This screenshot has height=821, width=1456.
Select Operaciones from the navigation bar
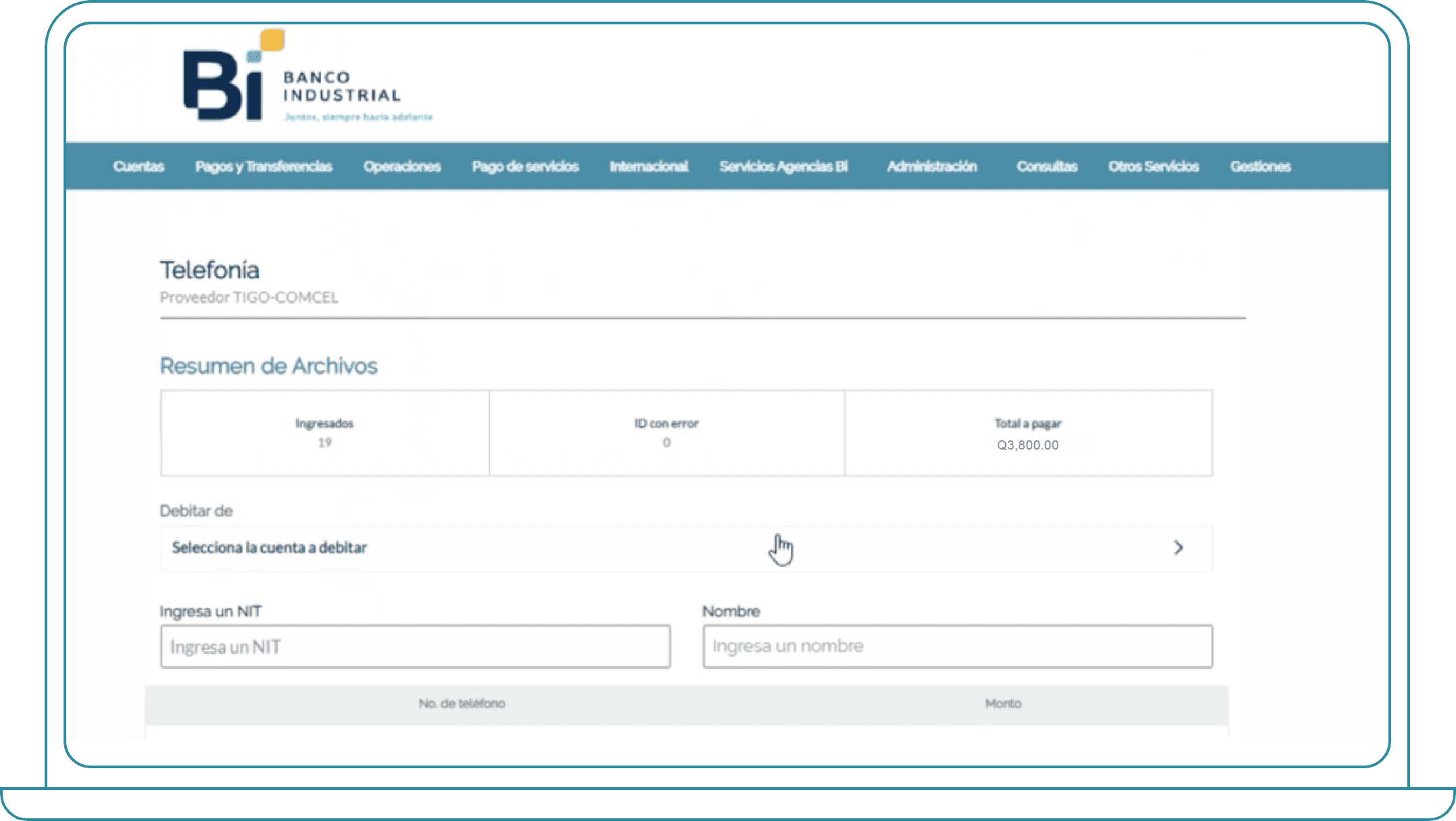point(402,166)
